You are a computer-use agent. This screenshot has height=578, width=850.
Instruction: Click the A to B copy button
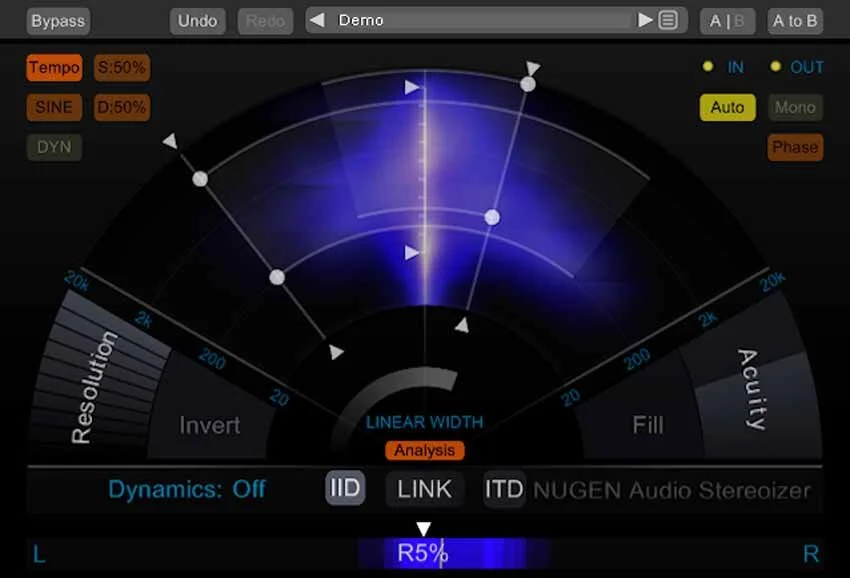pyautogui.click(x=795, y=20)
